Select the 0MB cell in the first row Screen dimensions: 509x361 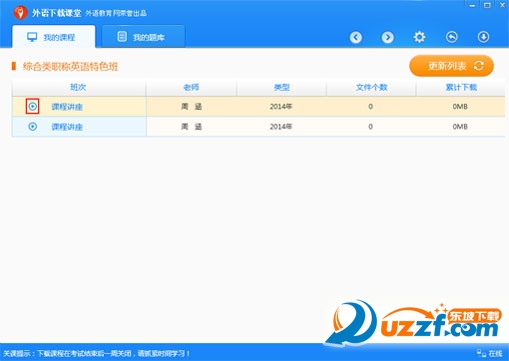coord(460,107)
